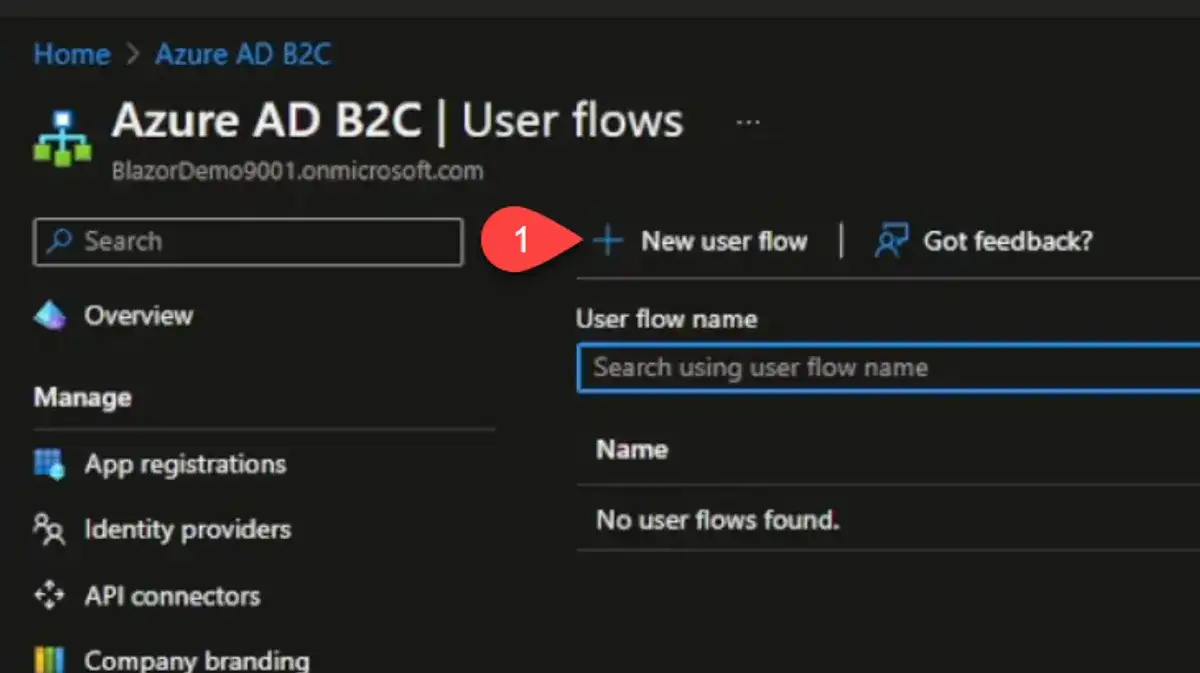Click the Got feedback person icon
1200x673 pixels.
coord(889,241)
